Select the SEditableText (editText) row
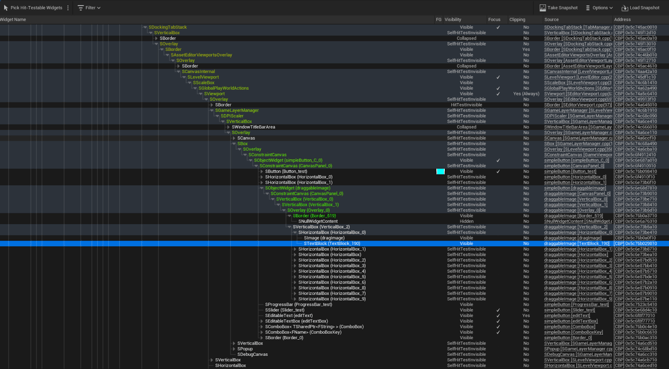669x369 pixels. 334,316
